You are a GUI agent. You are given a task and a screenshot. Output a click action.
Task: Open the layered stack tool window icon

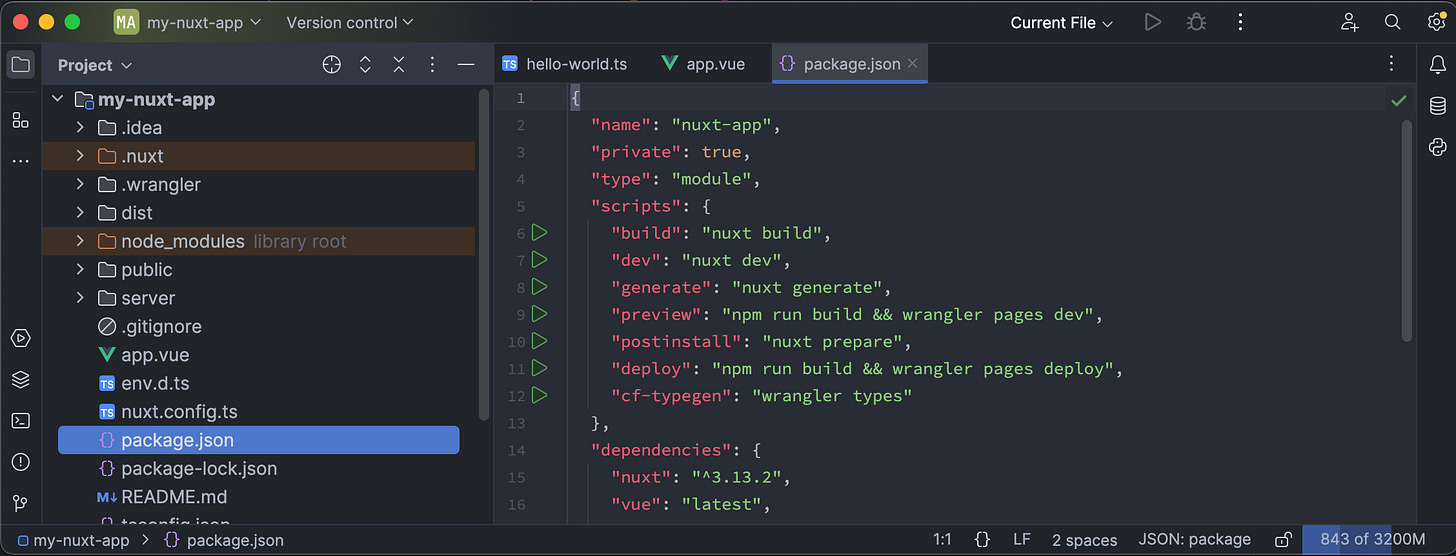pyautogui.click(x=20, y=380)
